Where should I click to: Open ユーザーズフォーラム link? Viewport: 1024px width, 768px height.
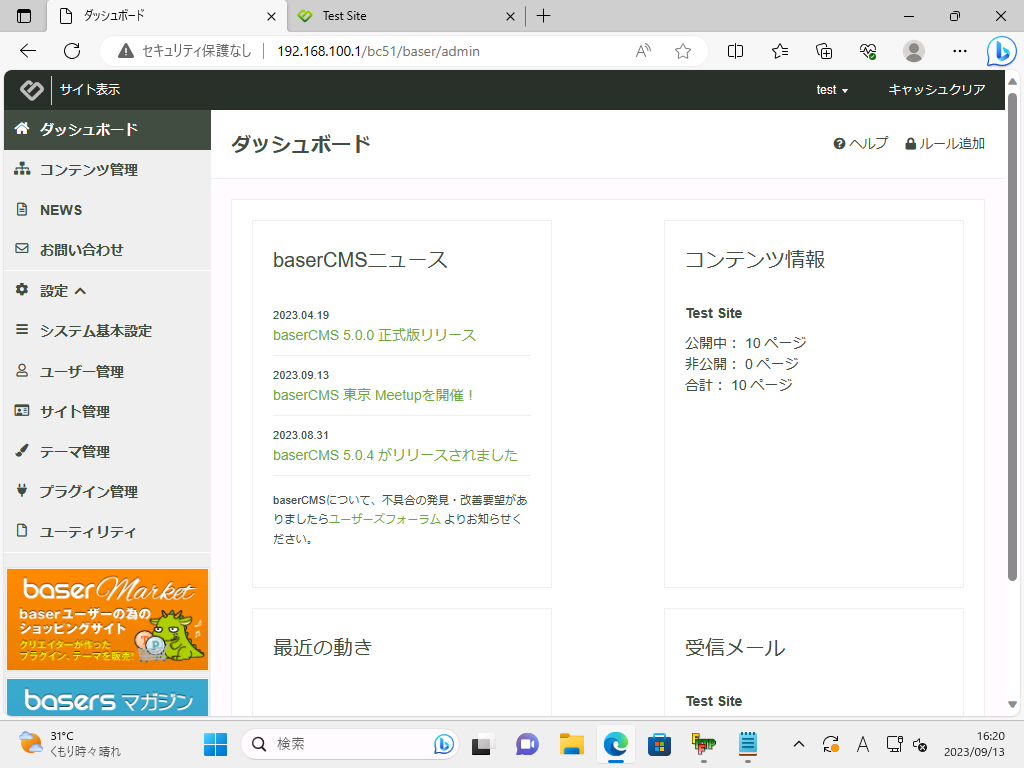[x=385, y=519]
